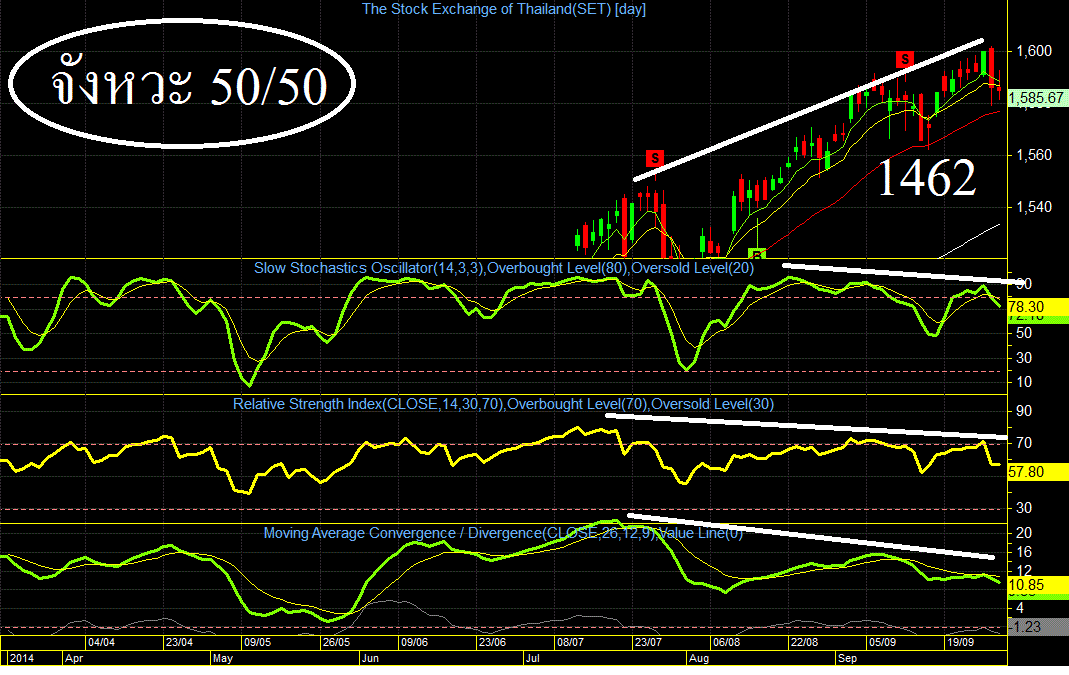
Task: Click the current price tag 1,585.67
Action: [1036, 98]
